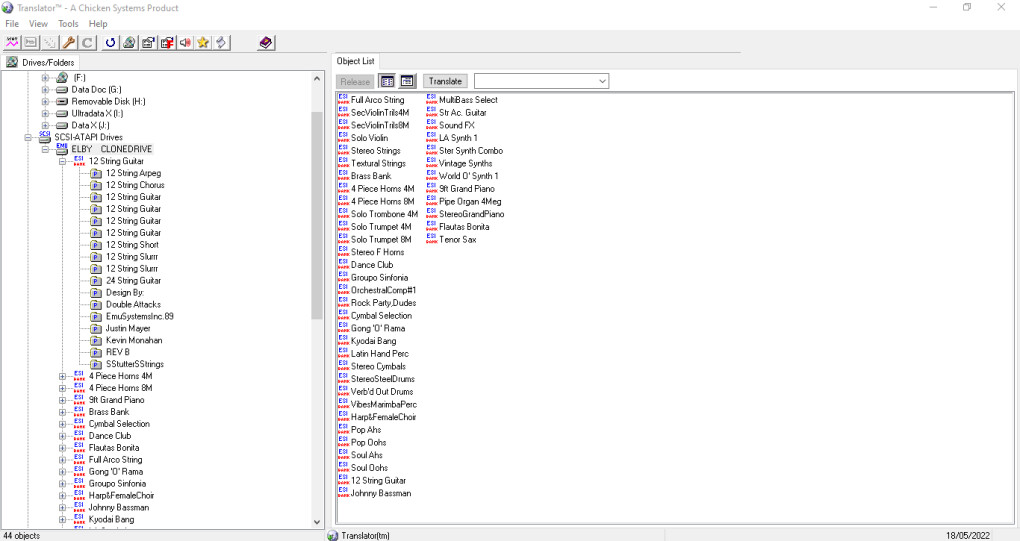Click ESI icon beside MultiBass Select

[431, 99]
